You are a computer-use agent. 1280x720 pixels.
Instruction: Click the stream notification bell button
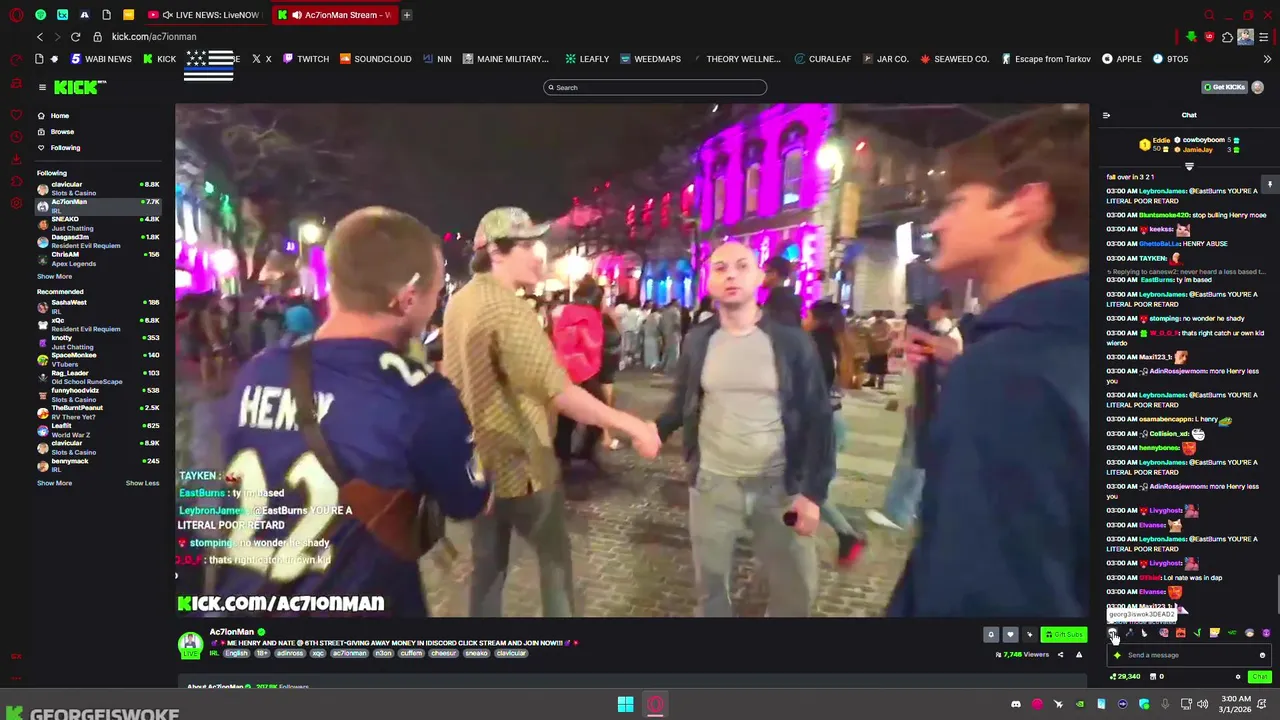(991, 634)
